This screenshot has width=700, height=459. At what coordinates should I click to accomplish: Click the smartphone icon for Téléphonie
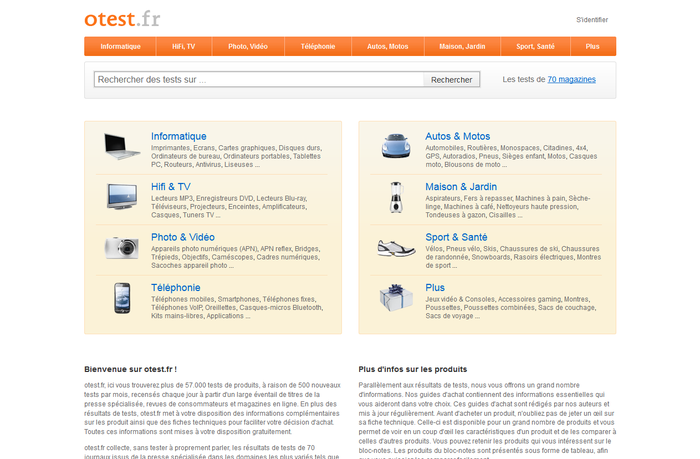[122, 298]
